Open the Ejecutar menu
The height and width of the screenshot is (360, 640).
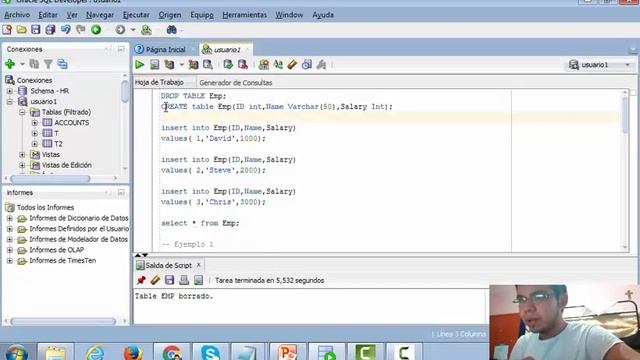(136, 15)
